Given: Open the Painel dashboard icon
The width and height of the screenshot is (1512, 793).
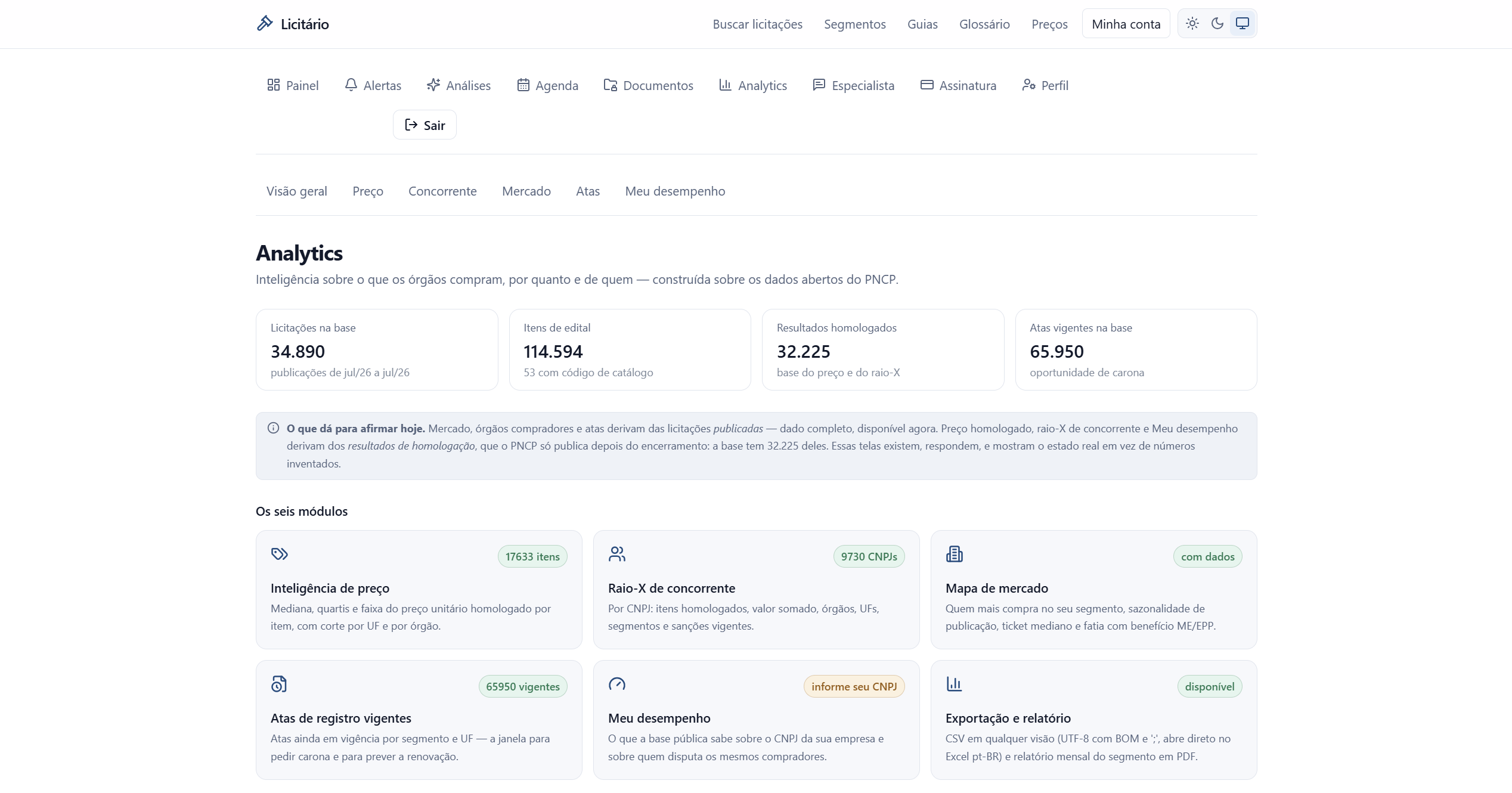Looking at the screenshot, I should pyautogui.click(x=274, y=85).
